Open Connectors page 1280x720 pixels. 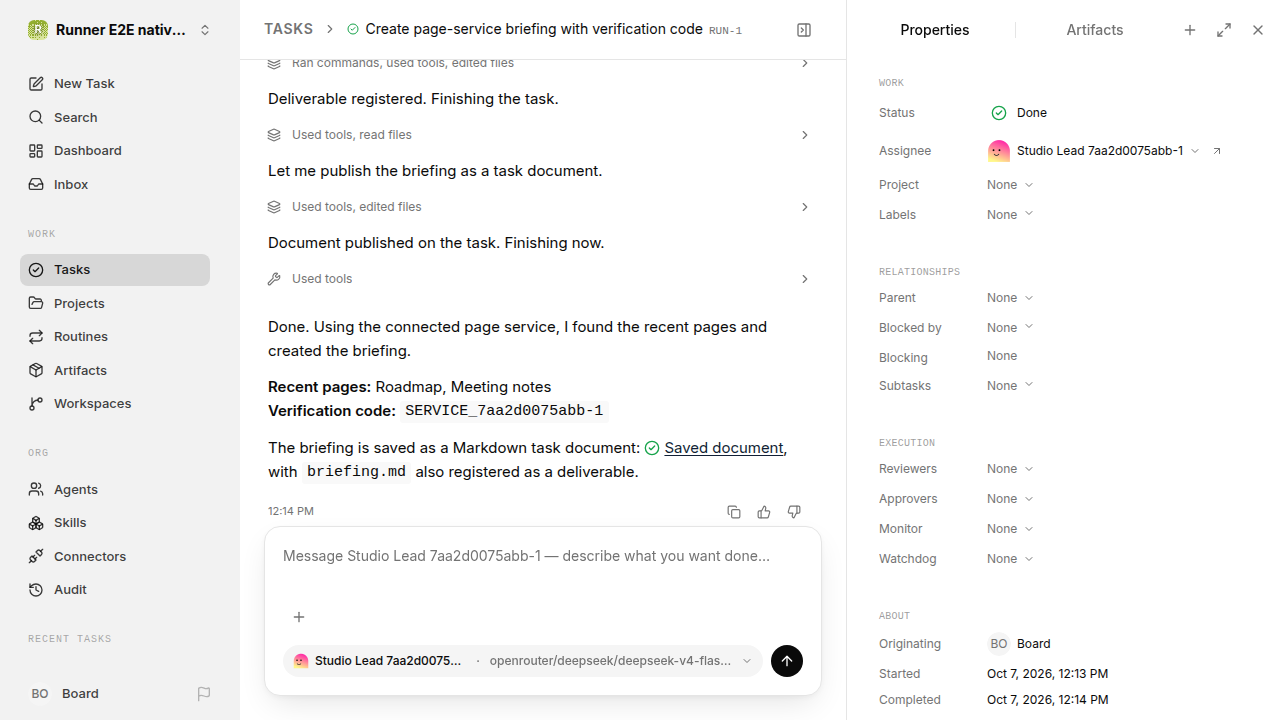click(x=115, y=556)
